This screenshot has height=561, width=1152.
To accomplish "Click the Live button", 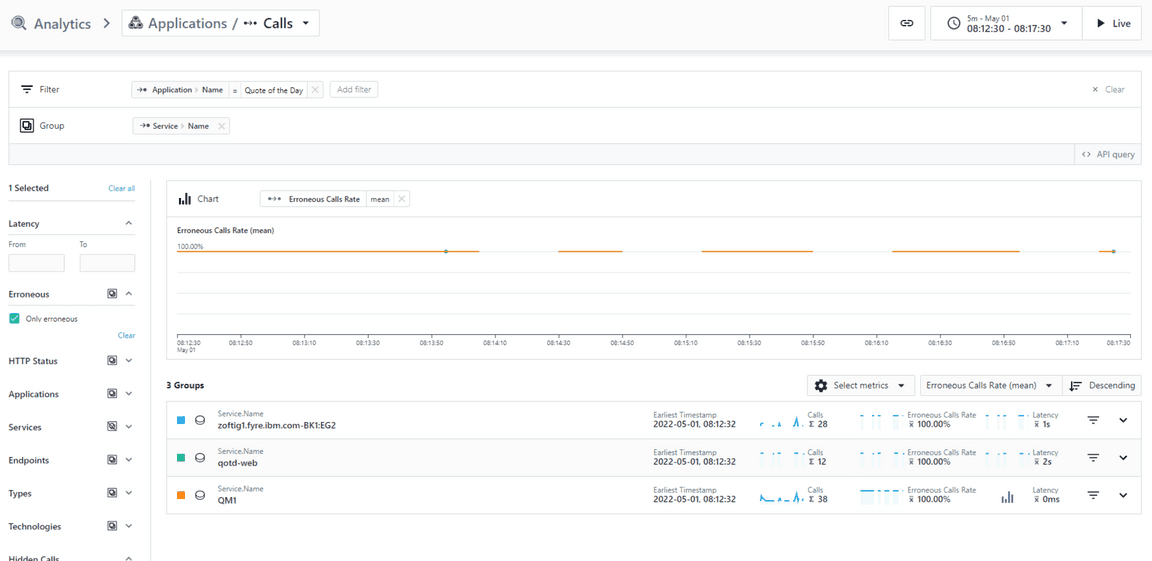I will point(1111,23).
